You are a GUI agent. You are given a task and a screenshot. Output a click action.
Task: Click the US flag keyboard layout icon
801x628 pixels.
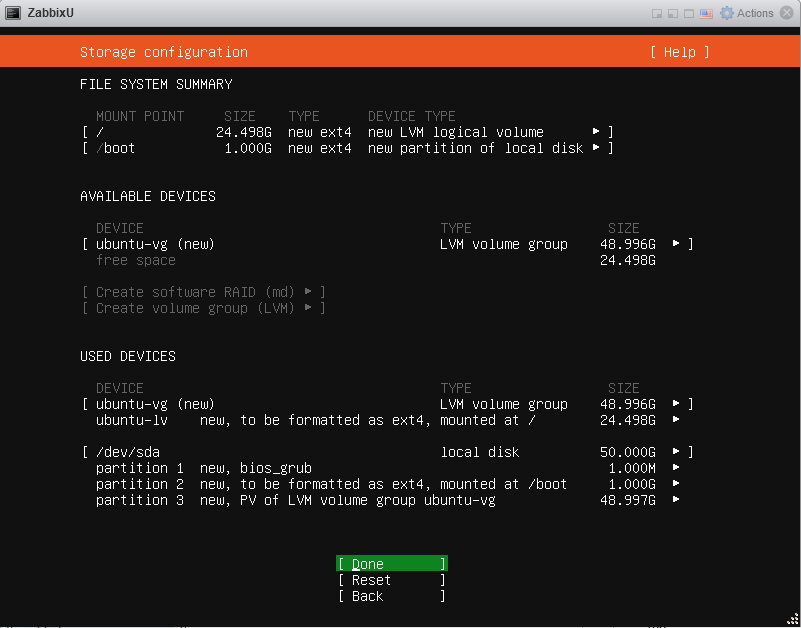coord(706,13)
